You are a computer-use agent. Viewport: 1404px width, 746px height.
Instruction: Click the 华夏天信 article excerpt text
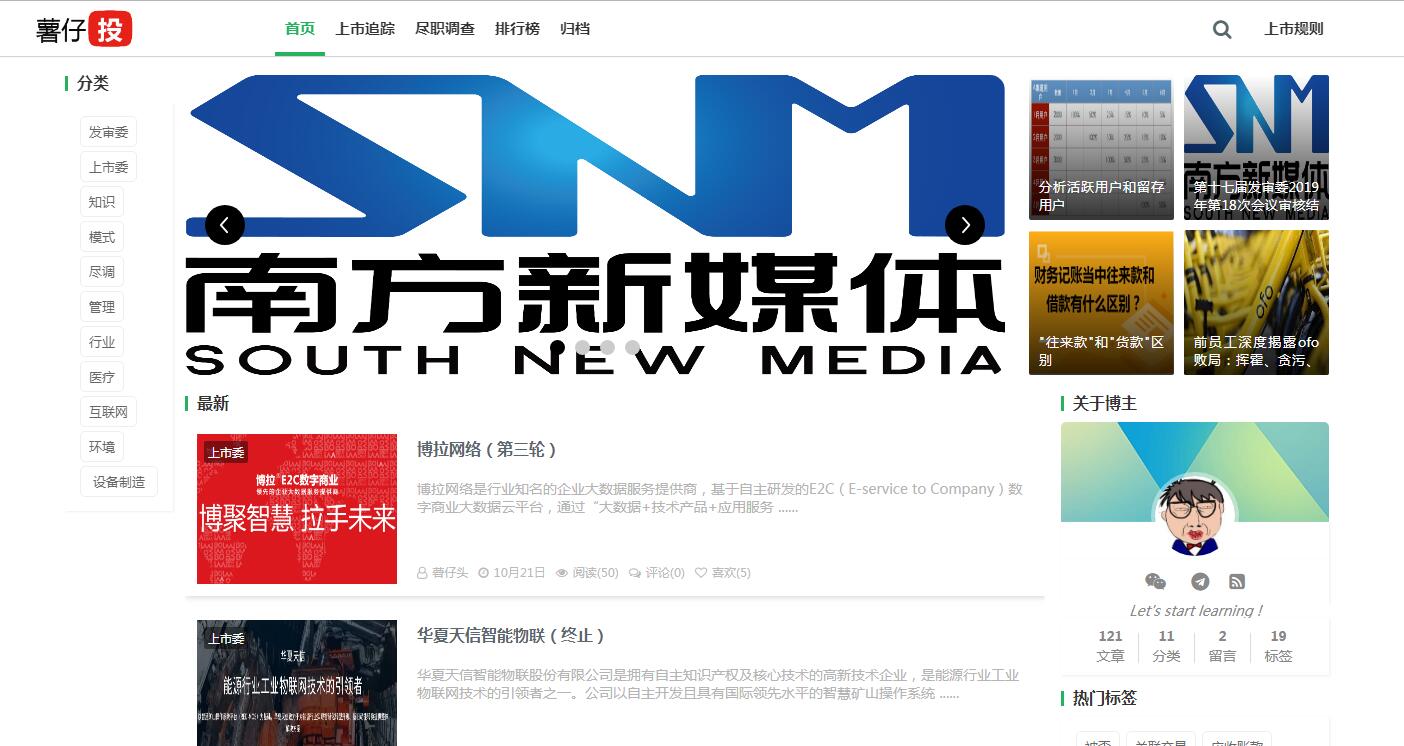click(x=718, y=684)
